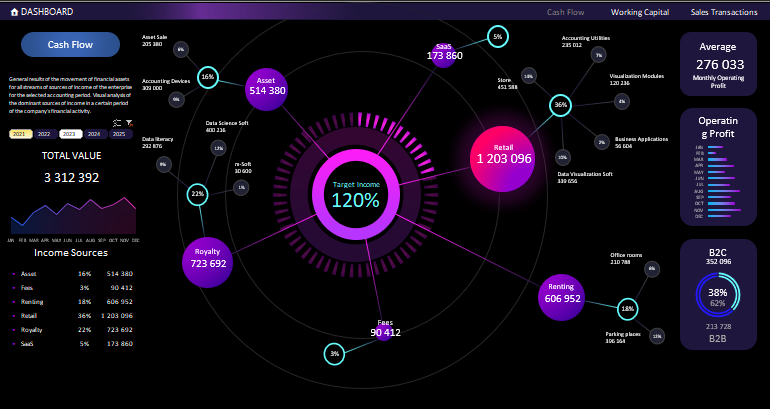Viewport: 770px width, 409px height.
Task: Toggle the 2021 year slicer
Action: click(x=20, y=133)
